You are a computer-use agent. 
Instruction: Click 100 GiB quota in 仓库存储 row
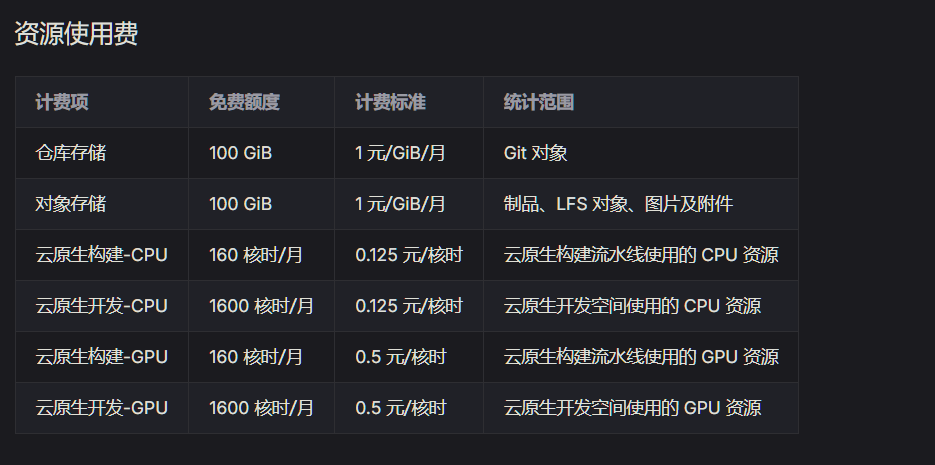pyautogui.click(x=240, y=153)
